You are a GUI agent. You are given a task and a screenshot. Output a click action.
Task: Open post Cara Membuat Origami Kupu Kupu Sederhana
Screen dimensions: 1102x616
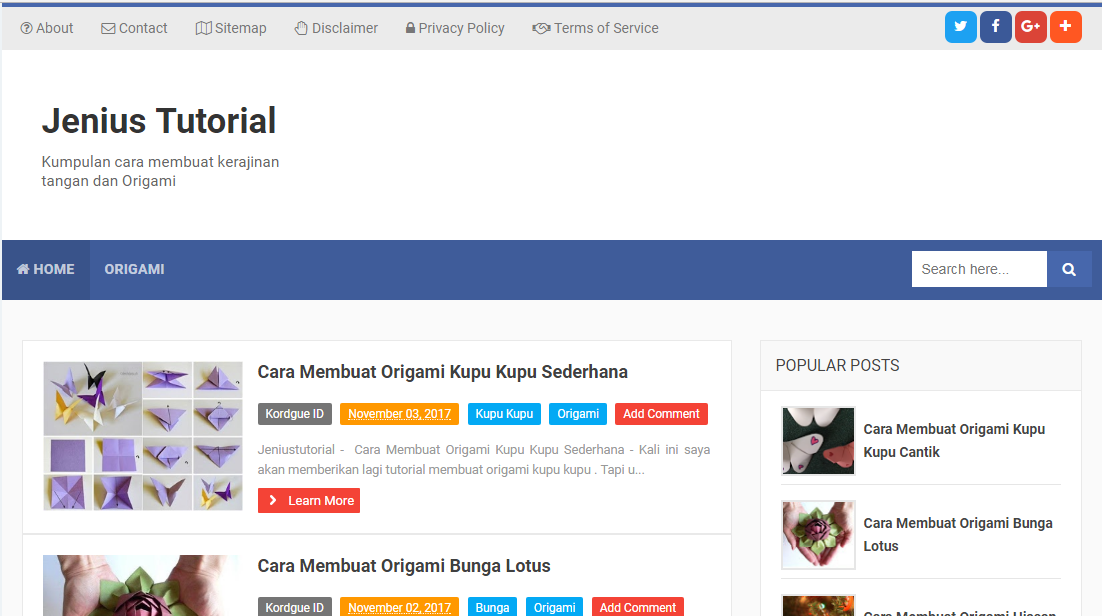(443, 372)
